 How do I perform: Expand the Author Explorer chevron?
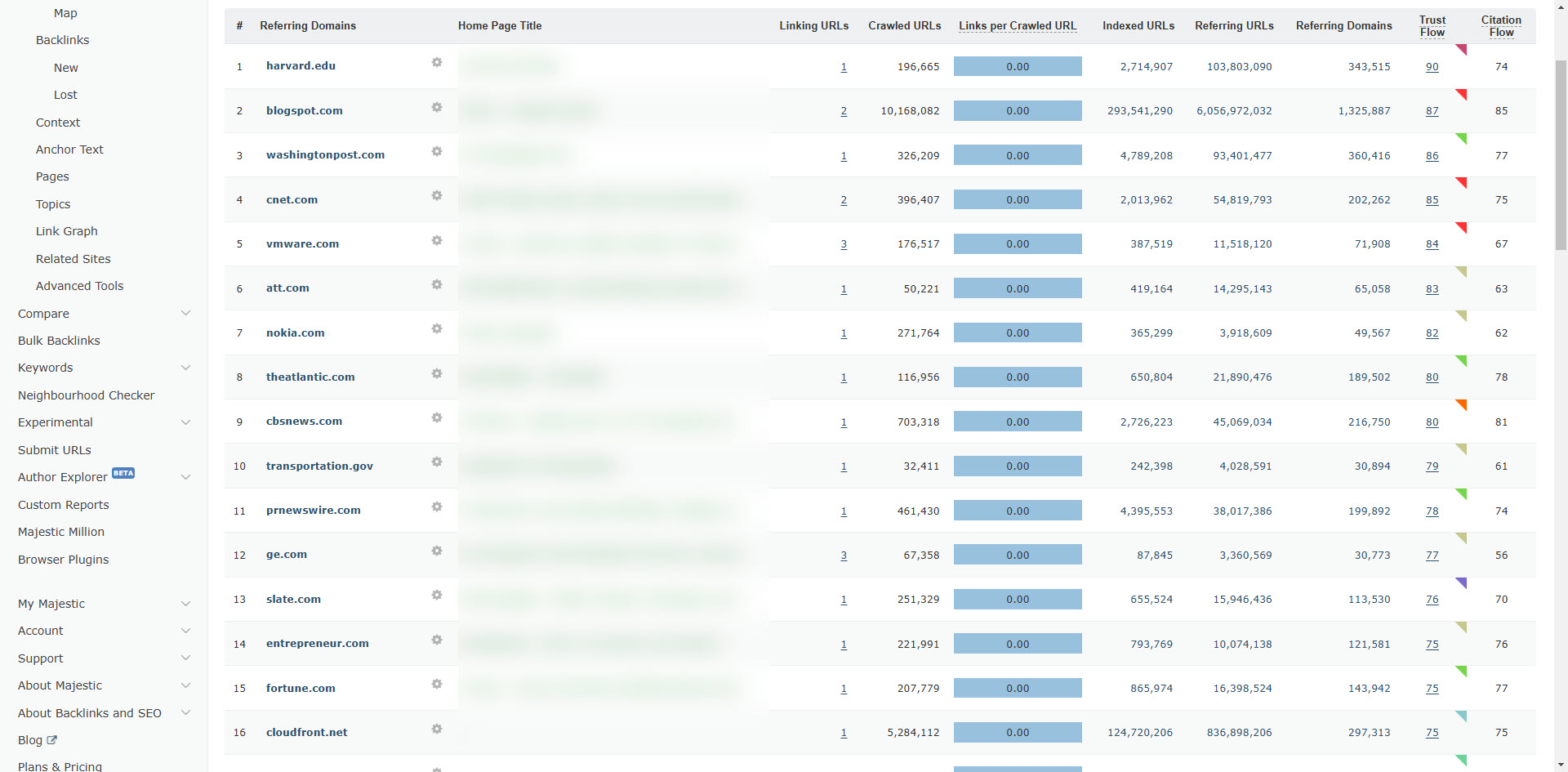[x=185, y=477]
